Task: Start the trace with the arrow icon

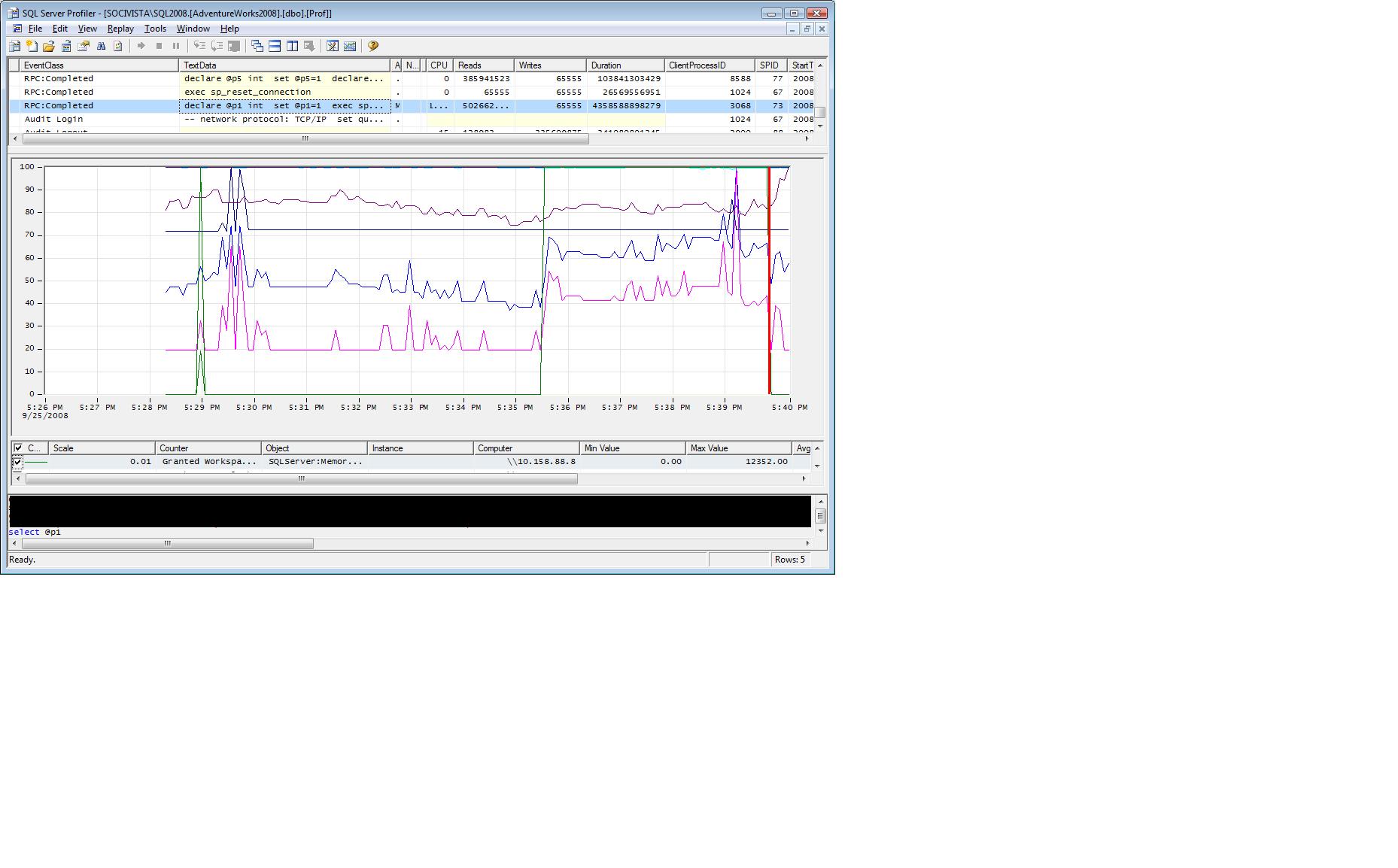Action: [x=141, y=46]
